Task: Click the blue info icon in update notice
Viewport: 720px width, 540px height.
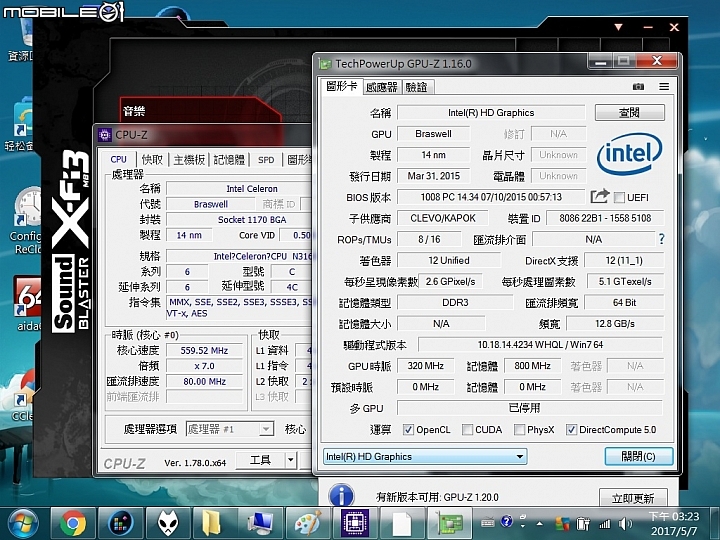Action: pos(341,495)
